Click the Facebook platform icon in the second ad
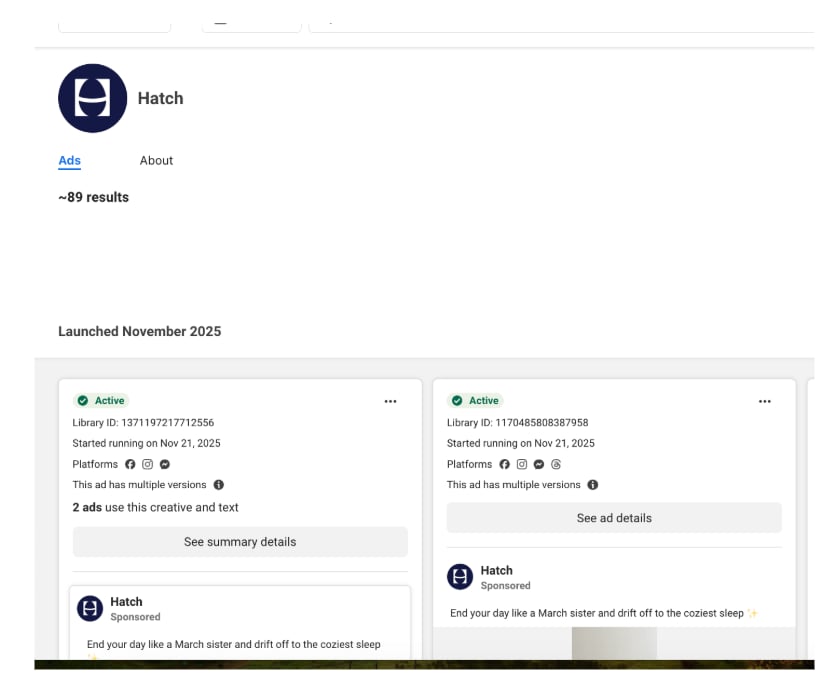 tap(504, 464)
